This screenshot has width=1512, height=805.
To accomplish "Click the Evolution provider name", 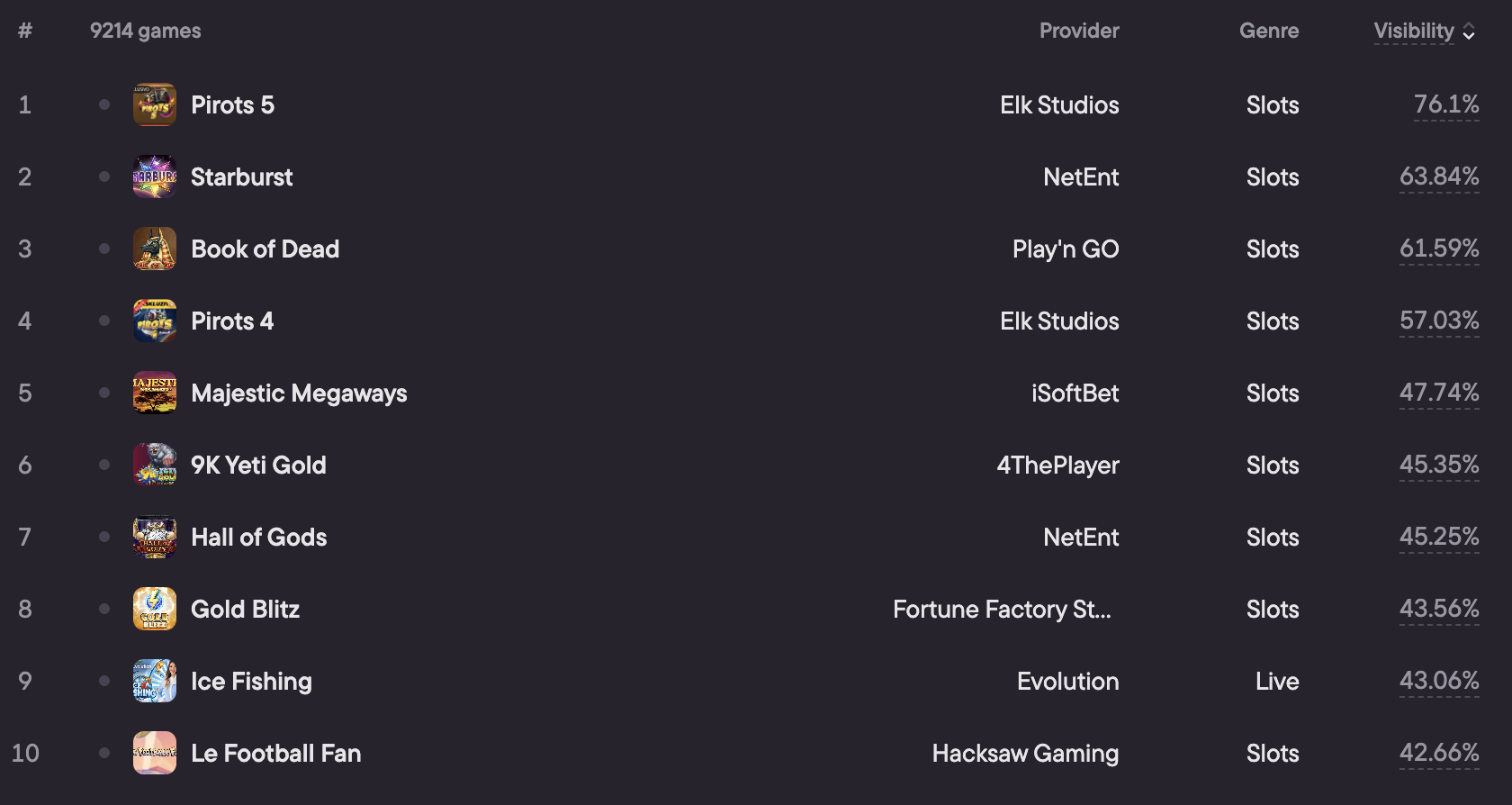I will (1067, 681).
